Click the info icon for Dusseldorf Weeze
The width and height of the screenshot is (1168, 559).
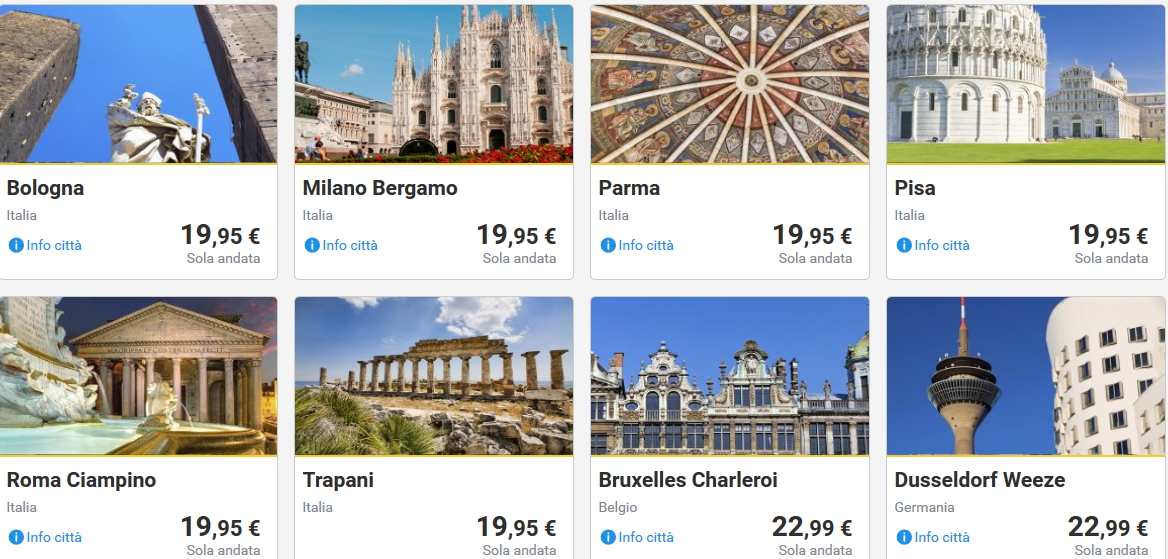[904, 537]
